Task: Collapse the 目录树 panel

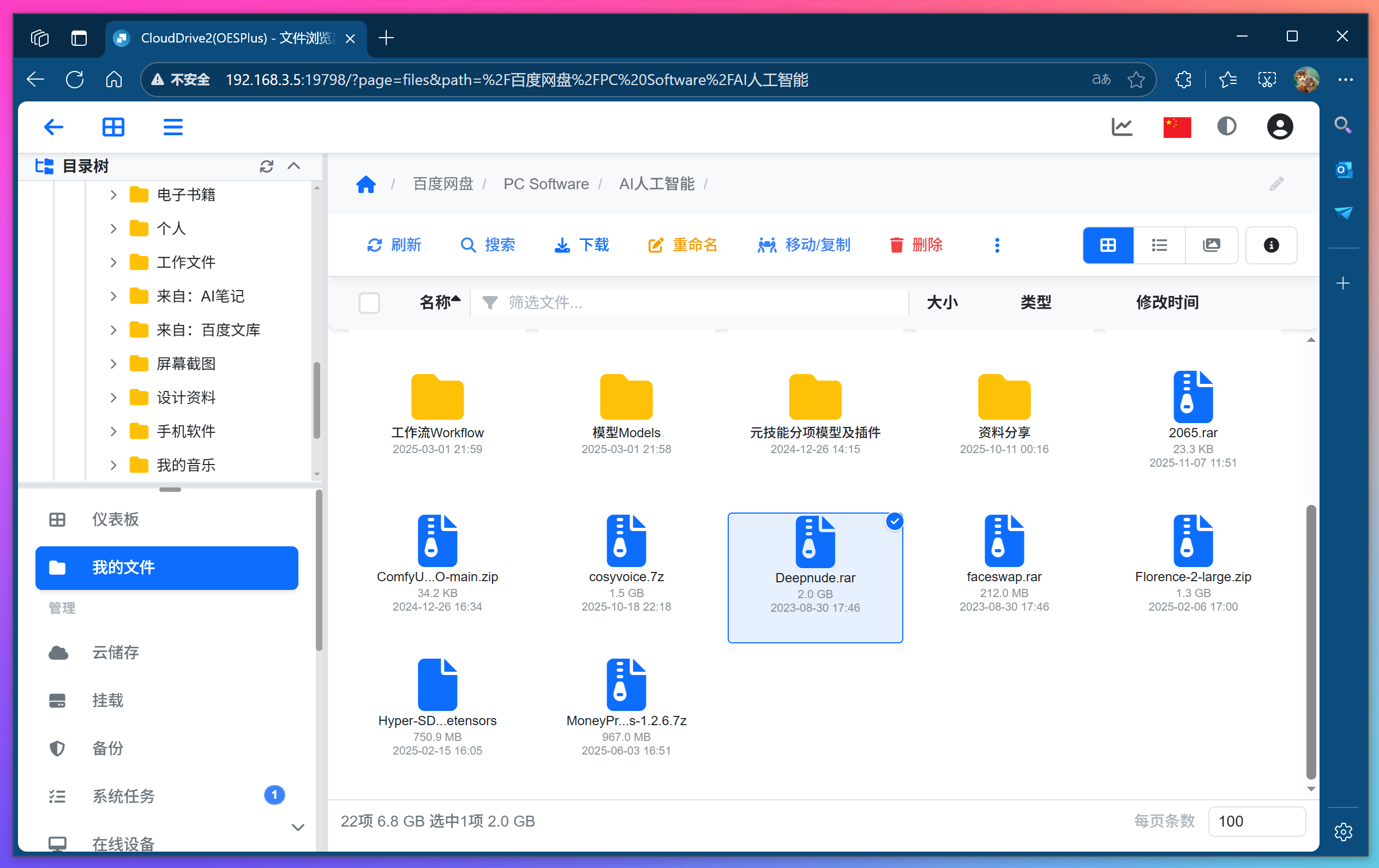Action: coord(294,166)
